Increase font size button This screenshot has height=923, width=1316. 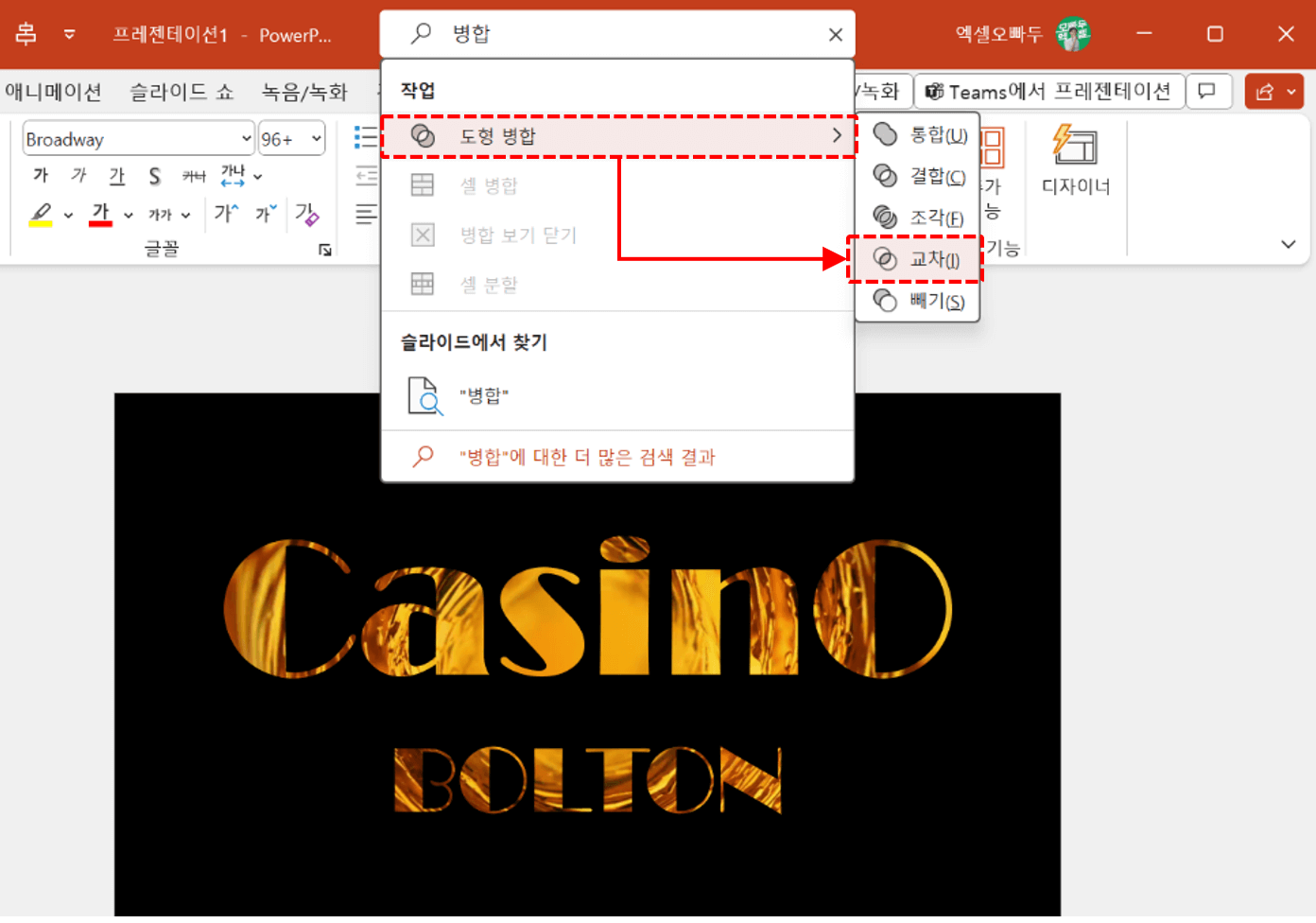tap(226, 213)
